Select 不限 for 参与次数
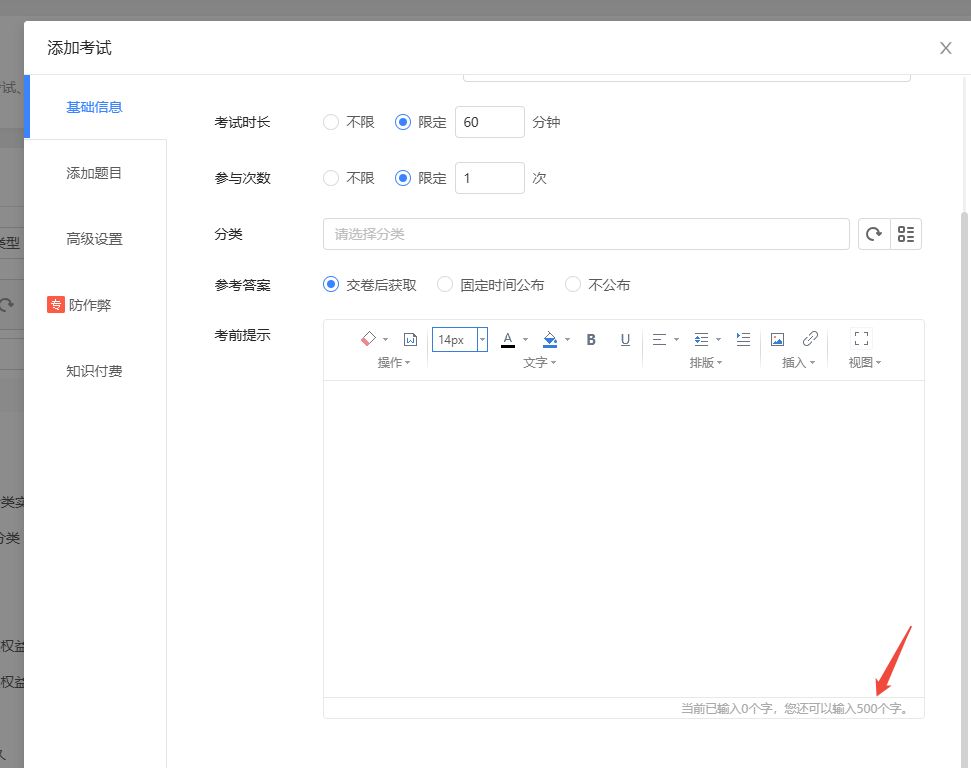Viewport: 971px width, 768px height. click(x=331, y=178)
